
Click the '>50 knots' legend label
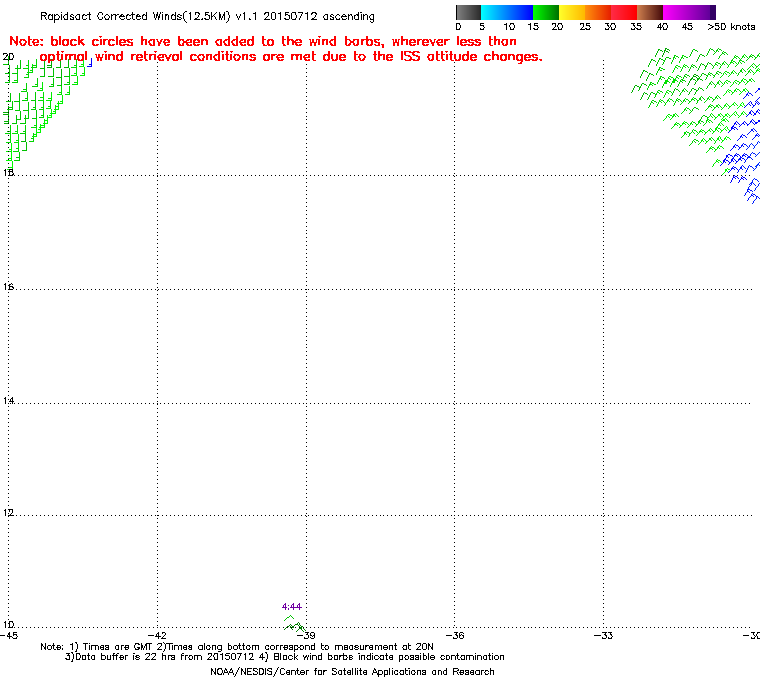click(x=731, y=27)
